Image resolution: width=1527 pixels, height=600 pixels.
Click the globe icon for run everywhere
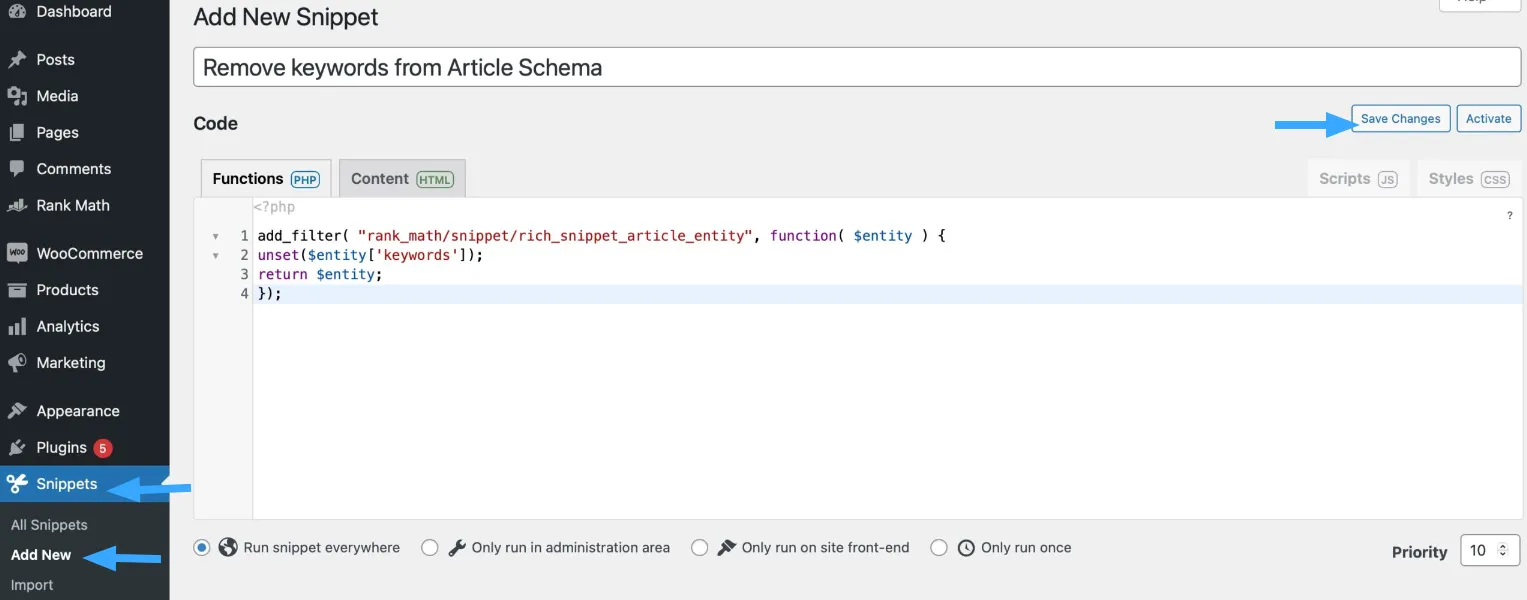point(228,547)
